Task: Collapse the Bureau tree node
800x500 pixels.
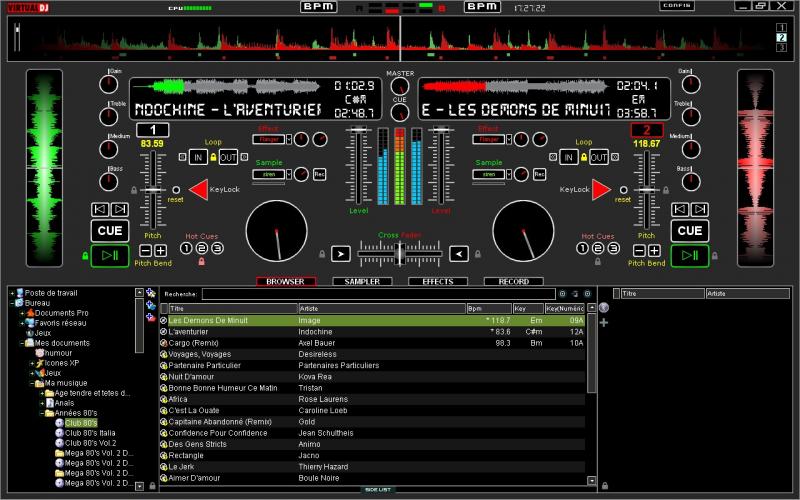Action: click(x=12, y=303)
